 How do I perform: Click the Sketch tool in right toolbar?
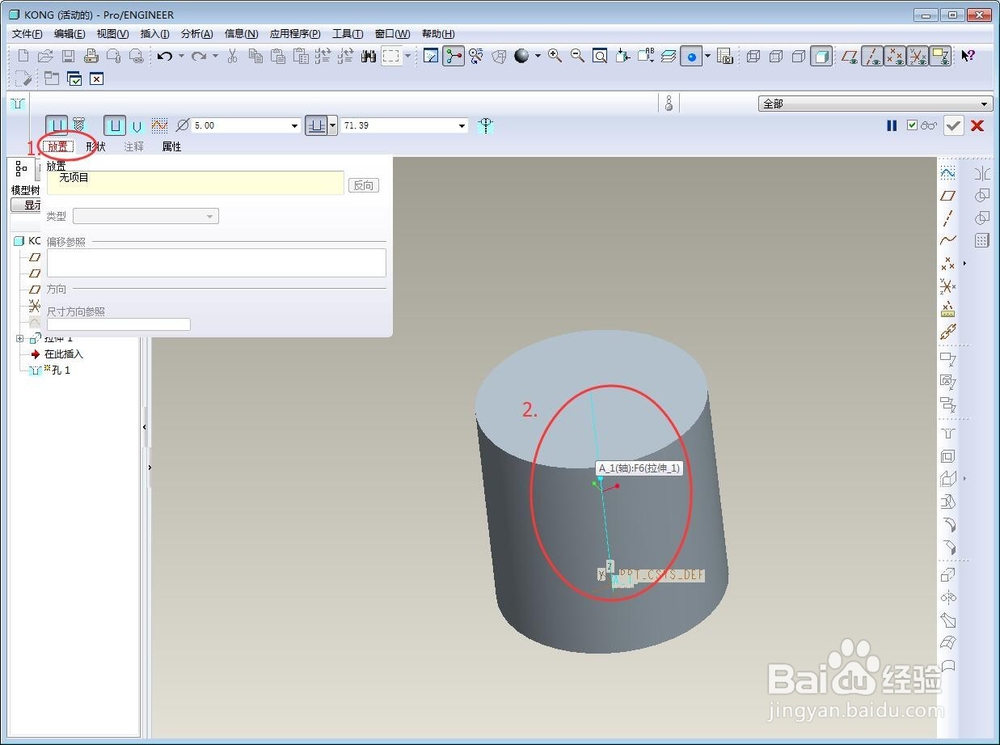point(948,173)
